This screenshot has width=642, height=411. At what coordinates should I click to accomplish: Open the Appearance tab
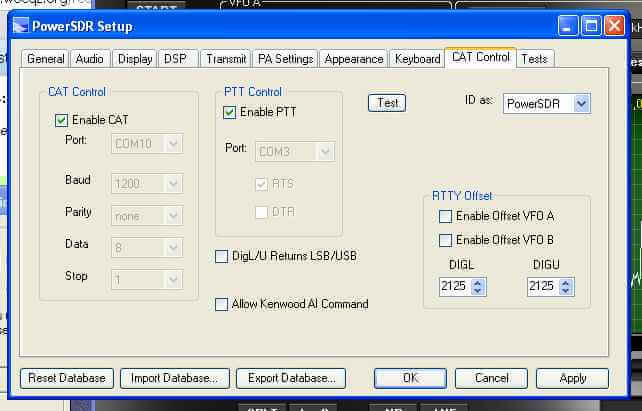pyautogui.click(x=354, y=59)
